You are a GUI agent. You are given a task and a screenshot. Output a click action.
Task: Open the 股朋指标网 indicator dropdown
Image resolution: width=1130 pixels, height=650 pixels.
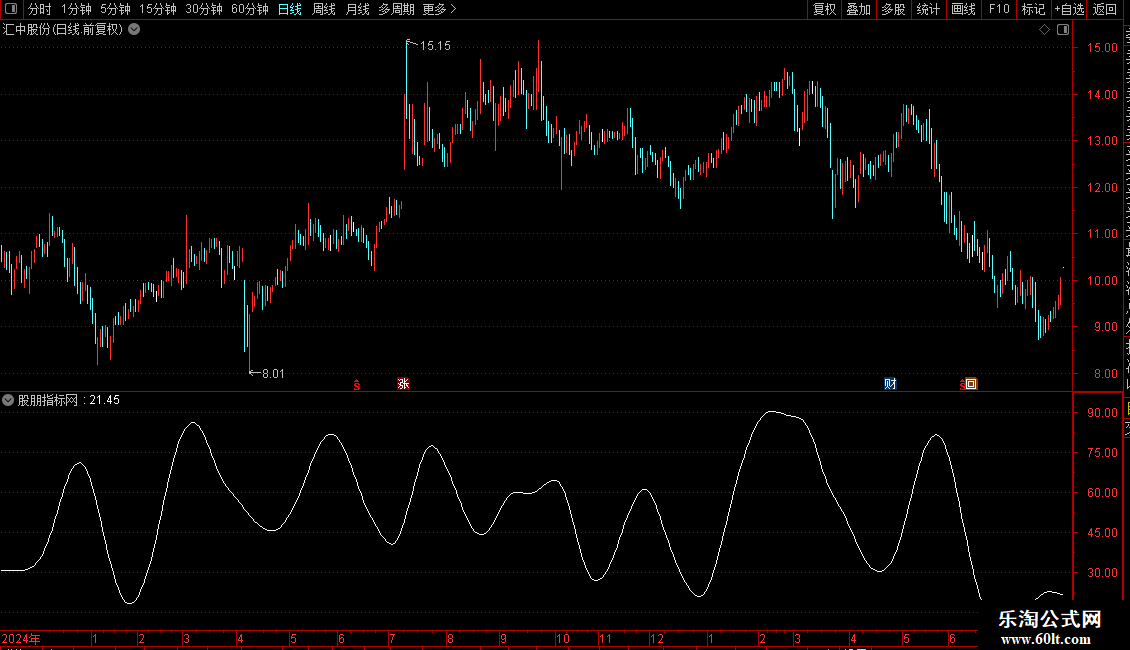point(8,400)
